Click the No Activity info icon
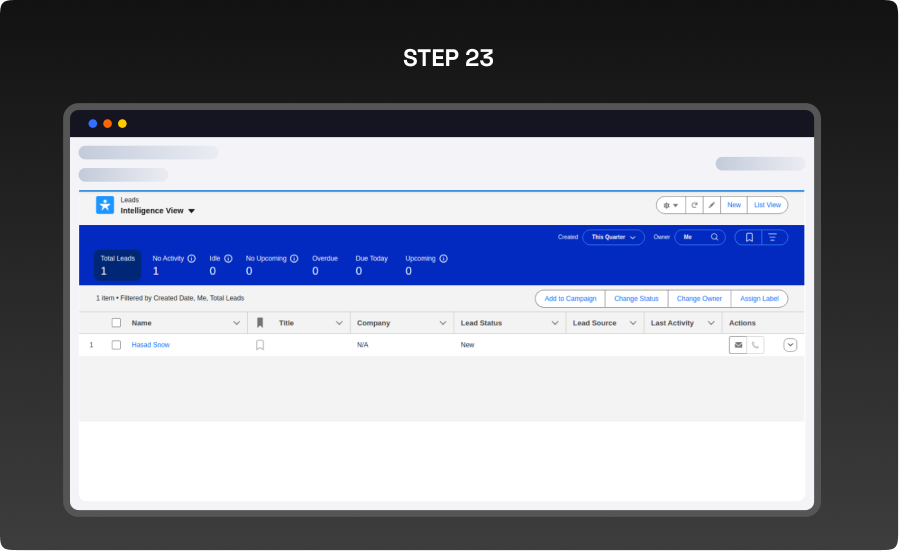Viewport: 899px width, 551px height. pyautogui.click(x=191, y=258)
